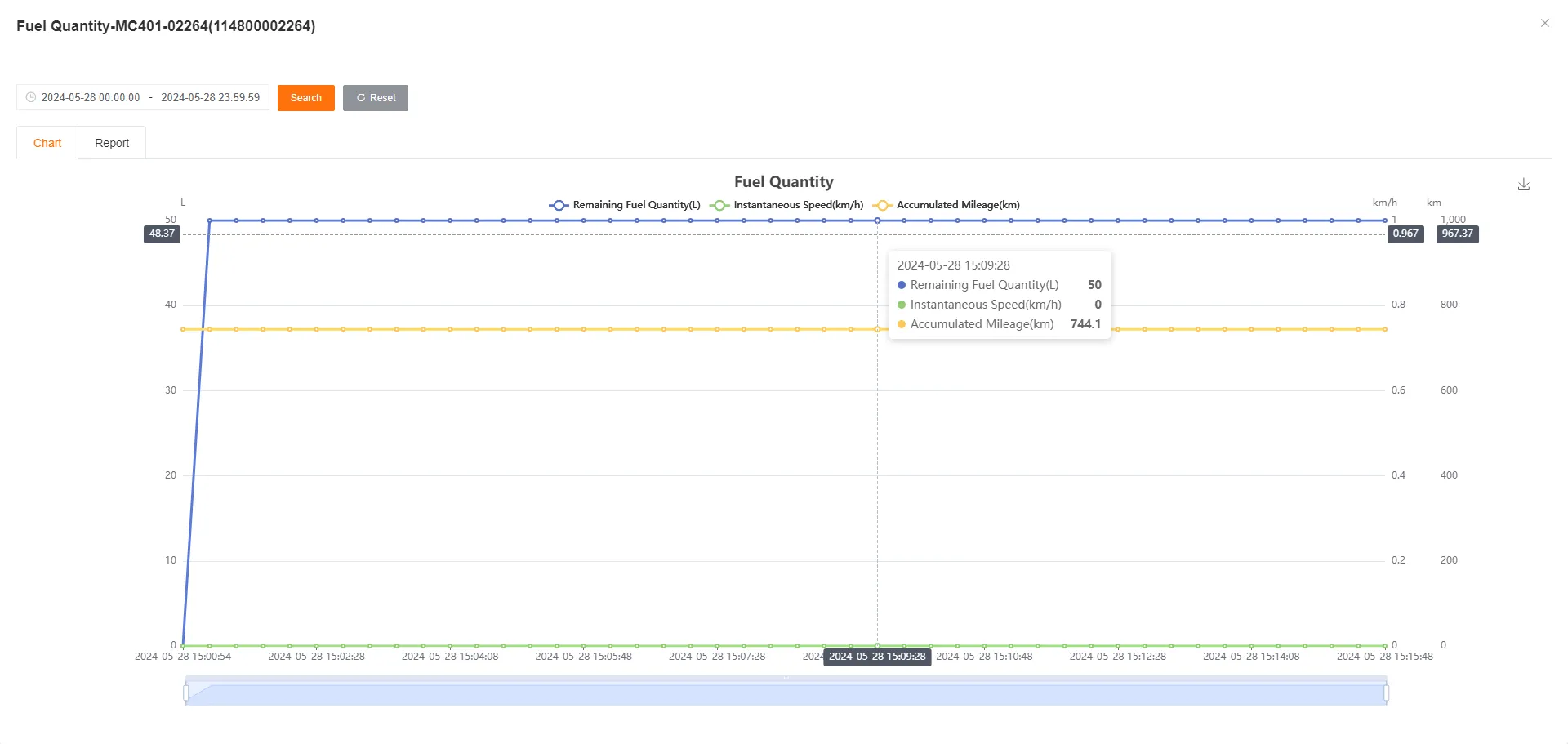Click yellow mileage data point at 15:09:28

click(x=877, y=329)
